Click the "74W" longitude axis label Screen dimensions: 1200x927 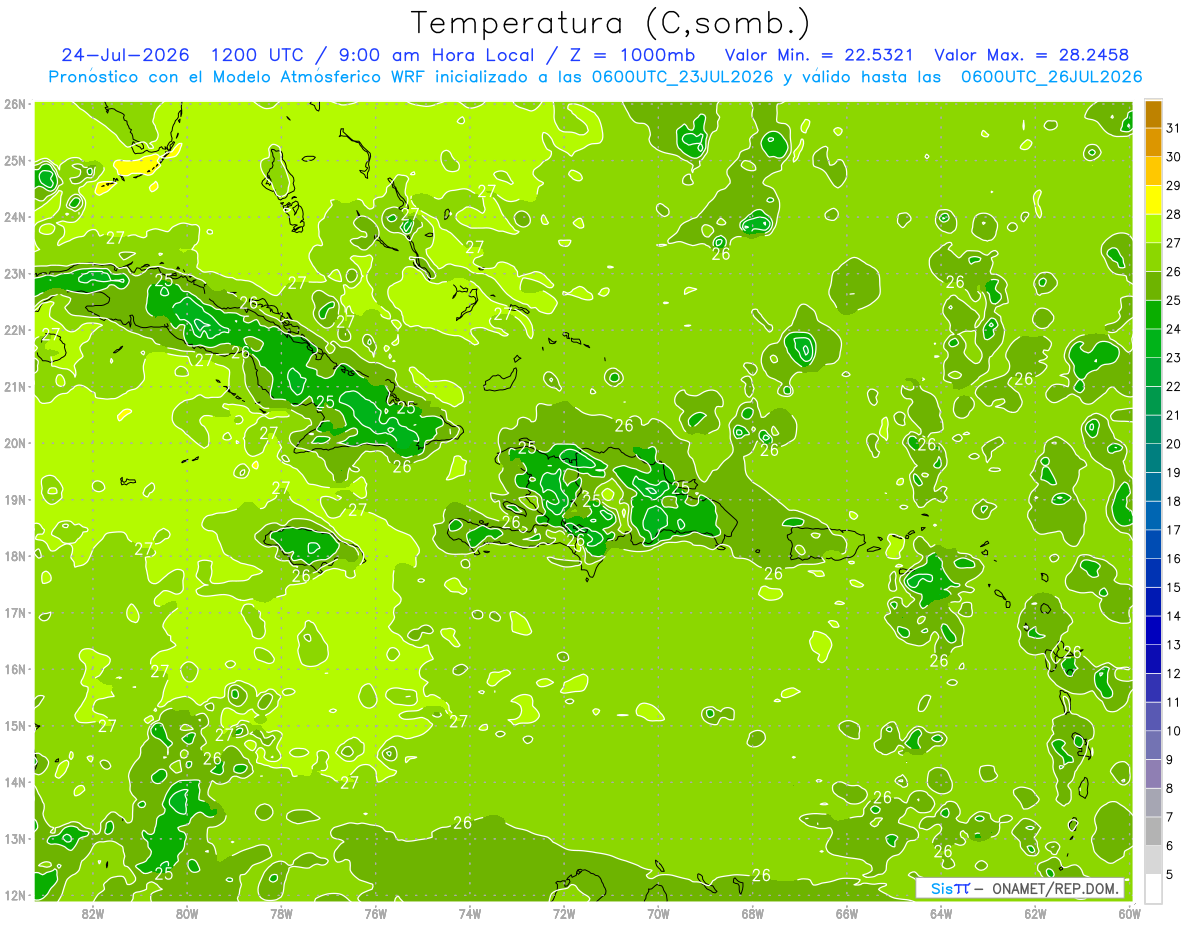469,913
